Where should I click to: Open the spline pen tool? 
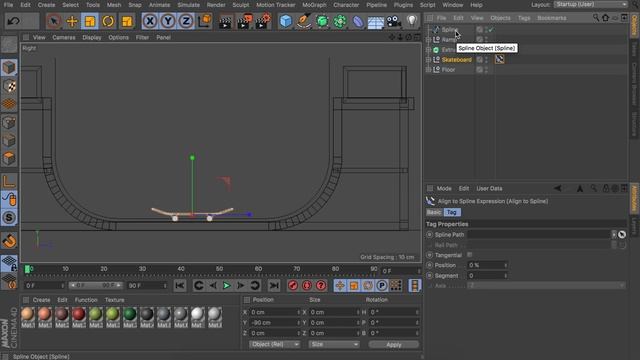pyautogui.click(x=304, y=21)
